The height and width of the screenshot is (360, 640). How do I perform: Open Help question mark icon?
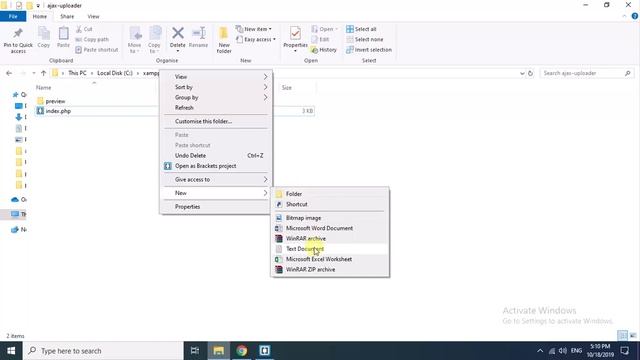tap(635, 16)
